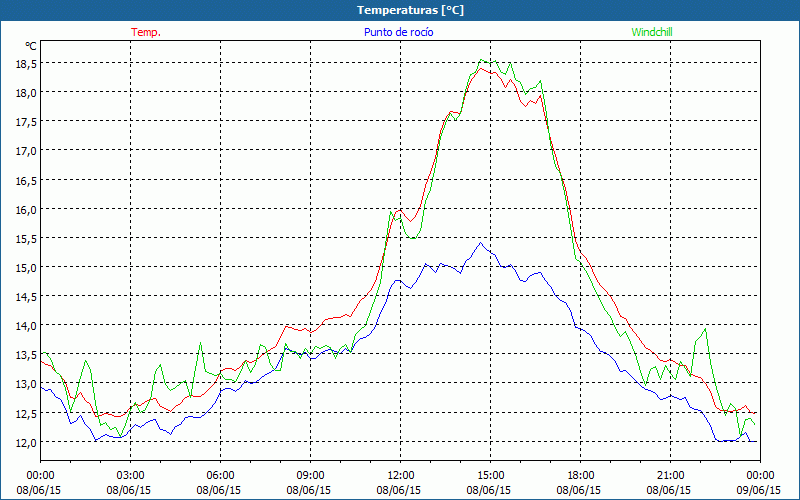Click the 18,5 y-axis value
The width and height of the screenshot is (800, 500).
coord(26,63)
